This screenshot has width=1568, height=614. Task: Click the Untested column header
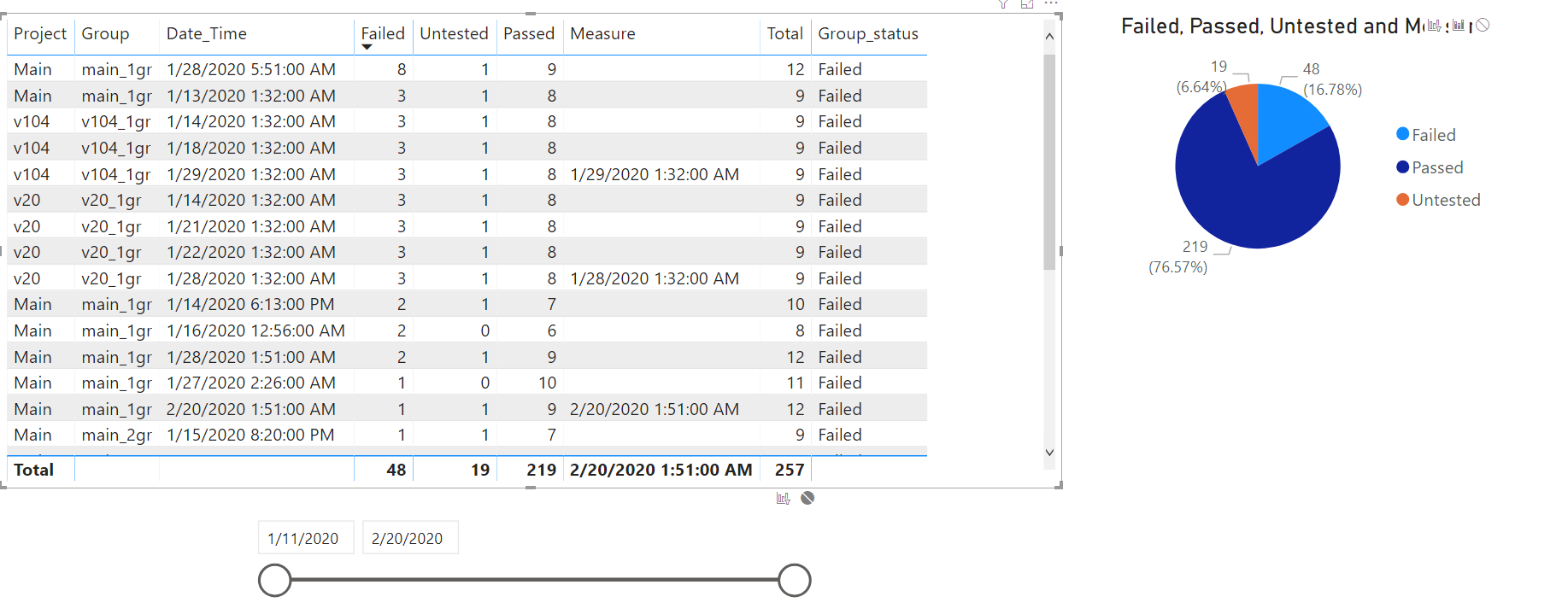pyautogui.click(x=454, y=33)
